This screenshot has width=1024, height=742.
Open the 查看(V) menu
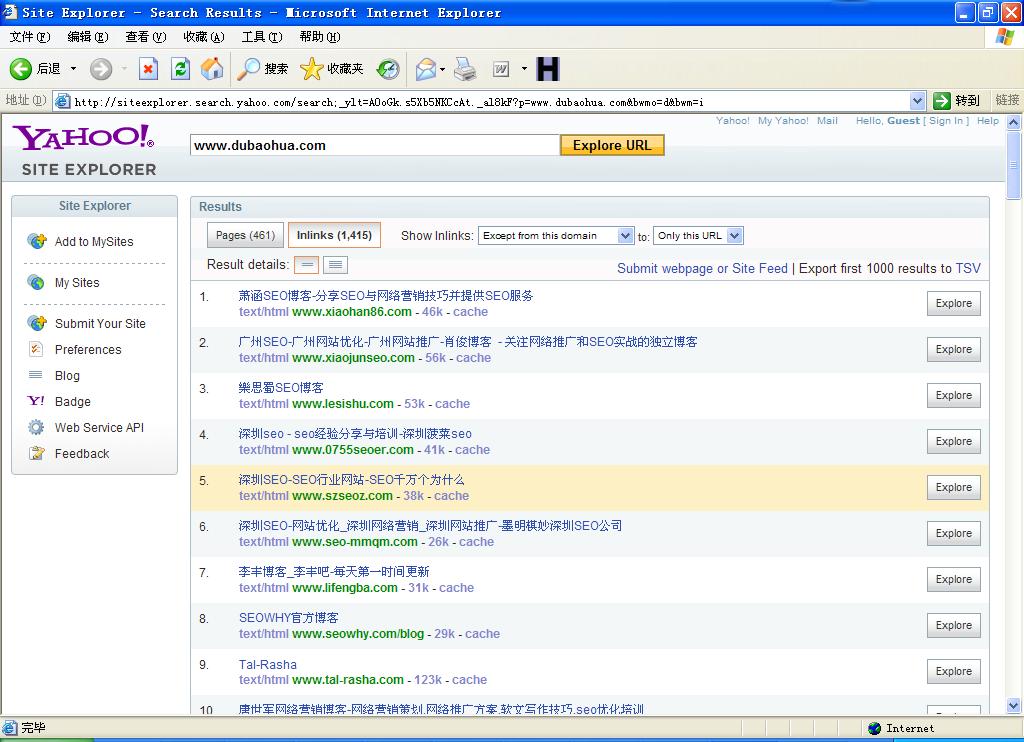pos(146,37)
